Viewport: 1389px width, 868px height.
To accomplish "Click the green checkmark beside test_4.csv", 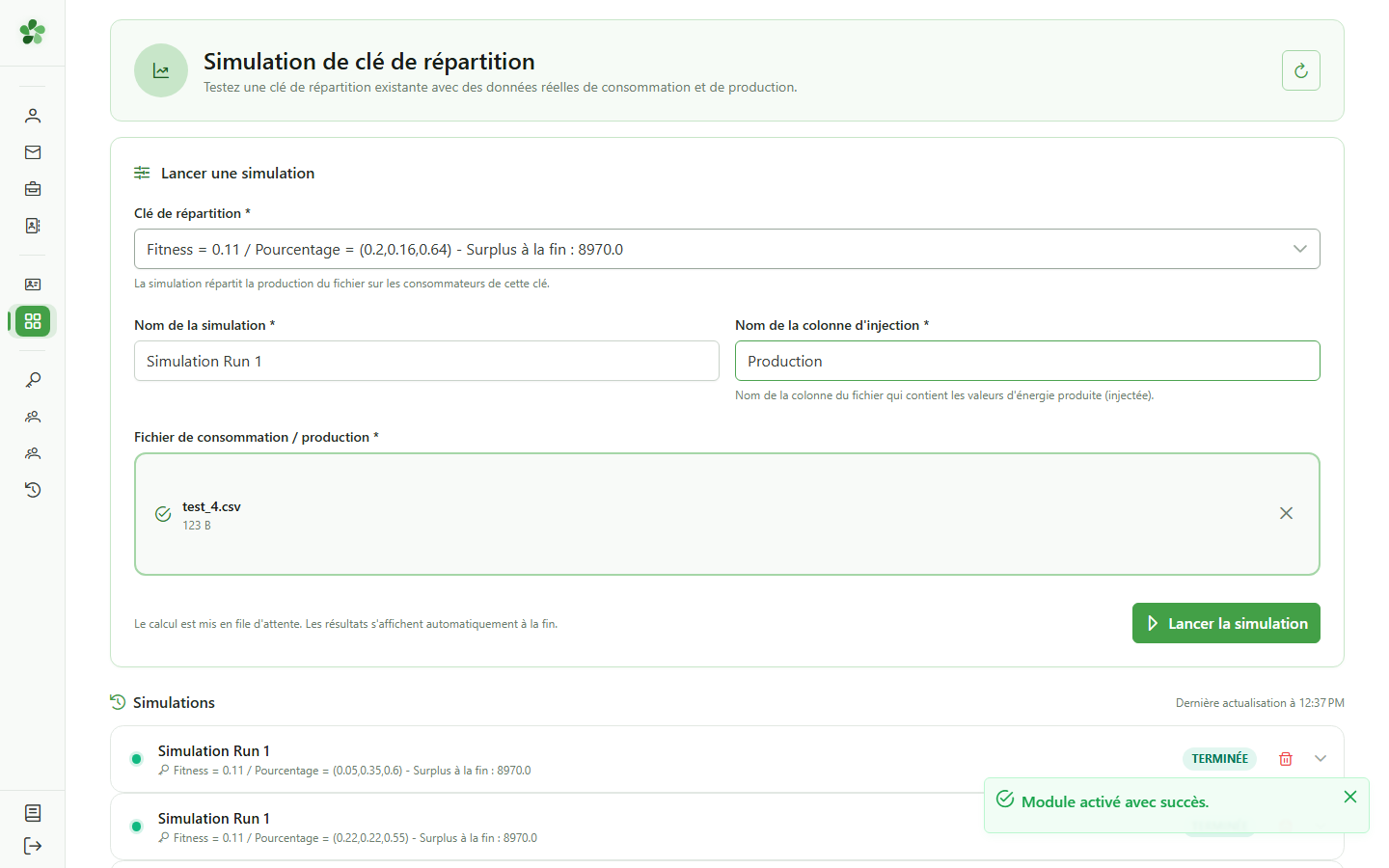I will (x=163, y=514).
